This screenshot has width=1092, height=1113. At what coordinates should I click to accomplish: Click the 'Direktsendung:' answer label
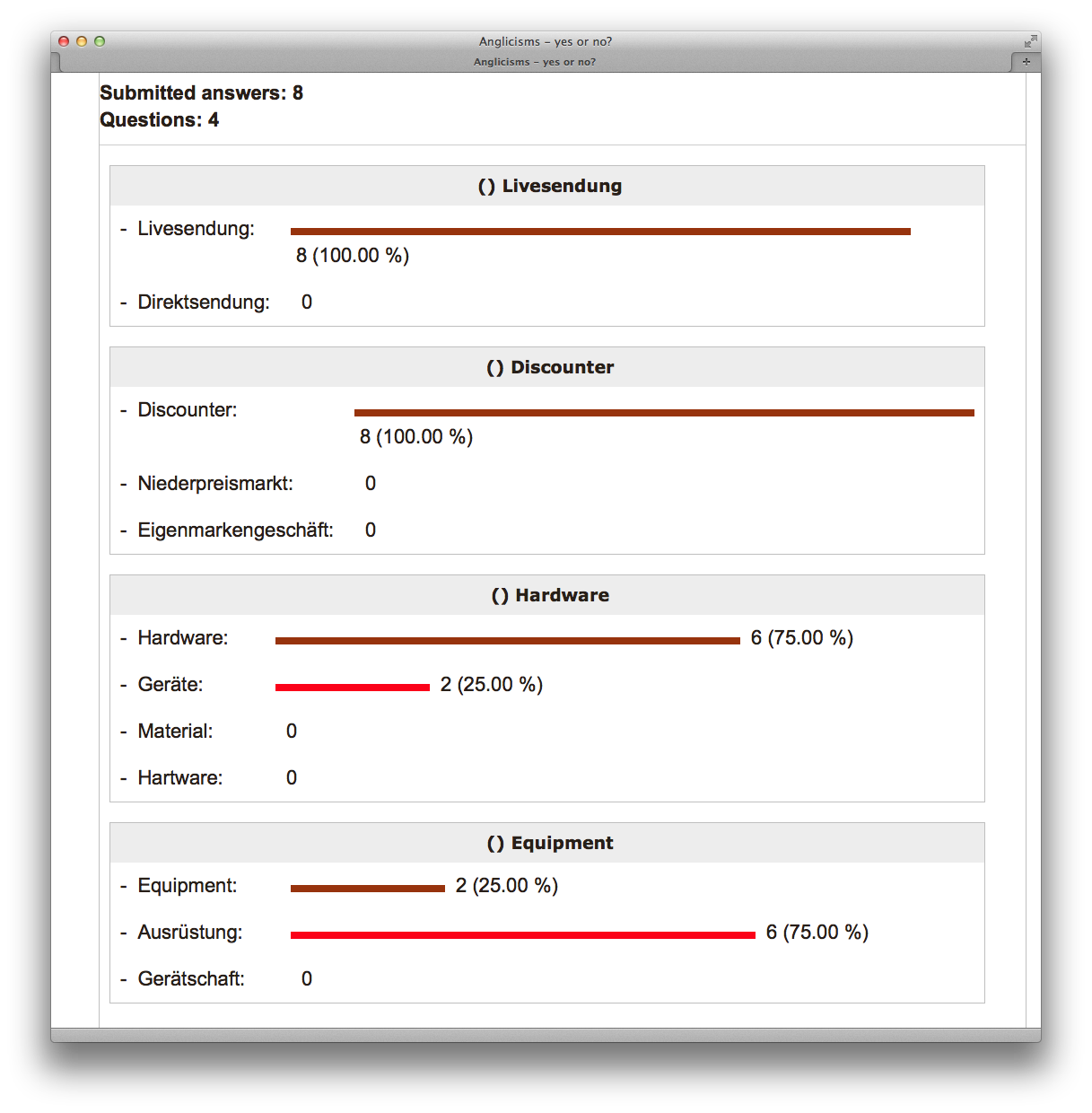coord(204,302)
